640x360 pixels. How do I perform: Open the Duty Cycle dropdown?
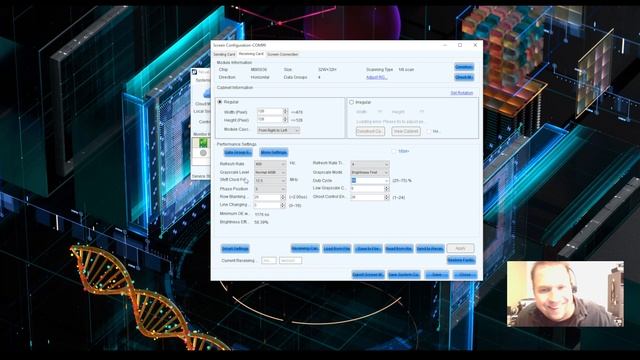coord(370,180)
